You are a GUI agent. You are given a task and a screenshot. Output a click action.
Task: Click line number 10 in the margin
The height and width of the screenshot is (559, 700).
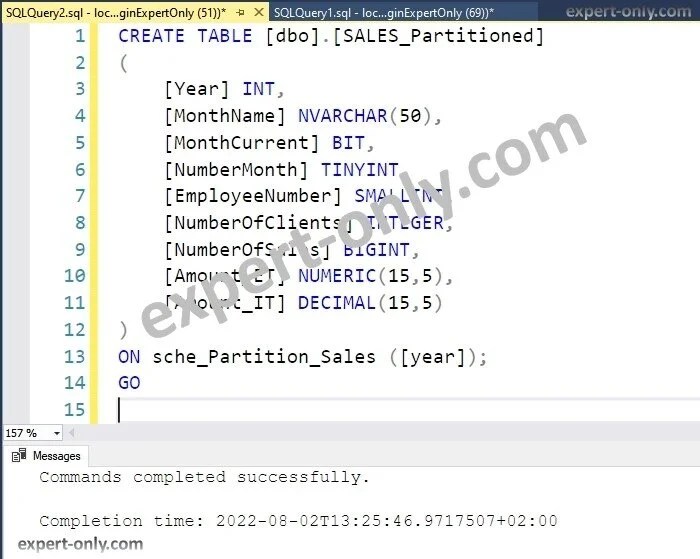point(75,276)
